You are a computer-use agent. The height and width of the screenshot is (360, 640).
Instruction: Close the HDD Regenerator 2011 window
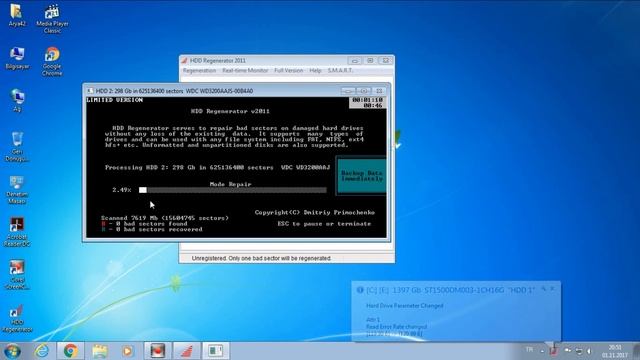pyautogui.click(x=385, y=60)
